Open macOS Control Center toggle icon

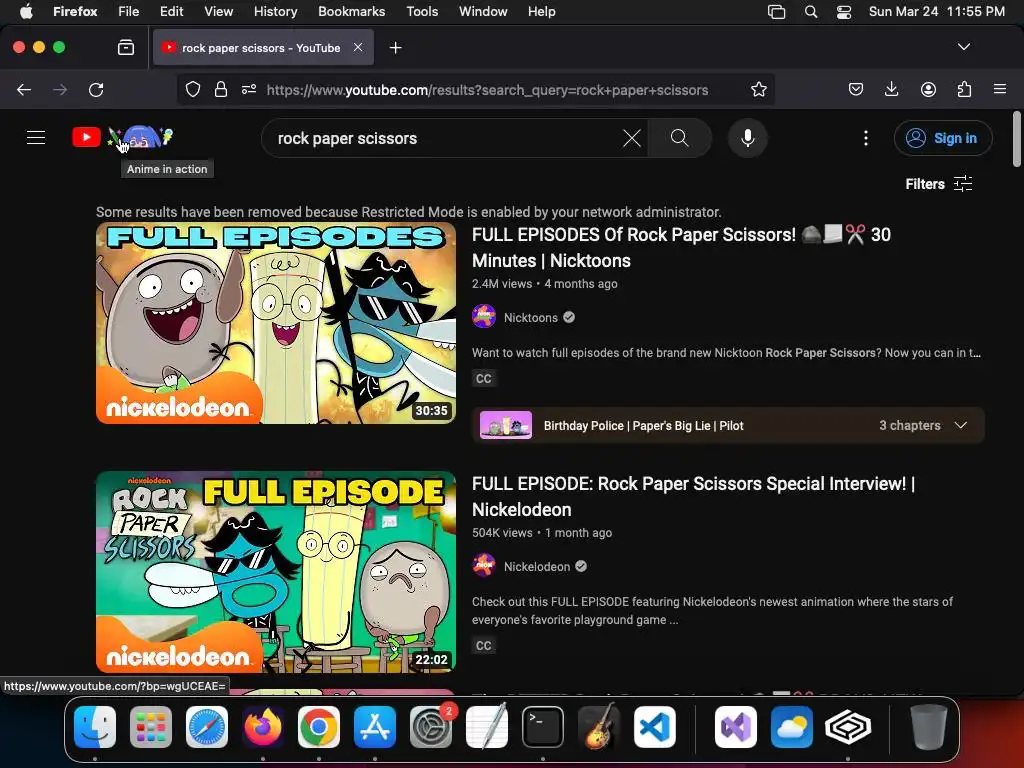[844, 12]
